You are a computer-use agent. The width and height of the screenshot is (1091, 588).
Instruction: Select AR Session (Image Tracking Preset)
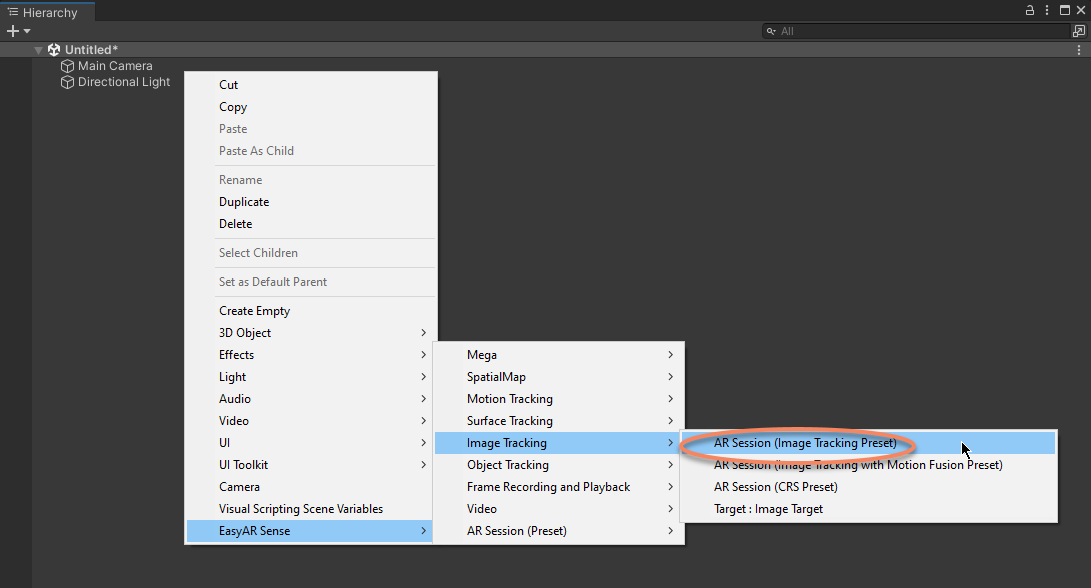(805, 443)
